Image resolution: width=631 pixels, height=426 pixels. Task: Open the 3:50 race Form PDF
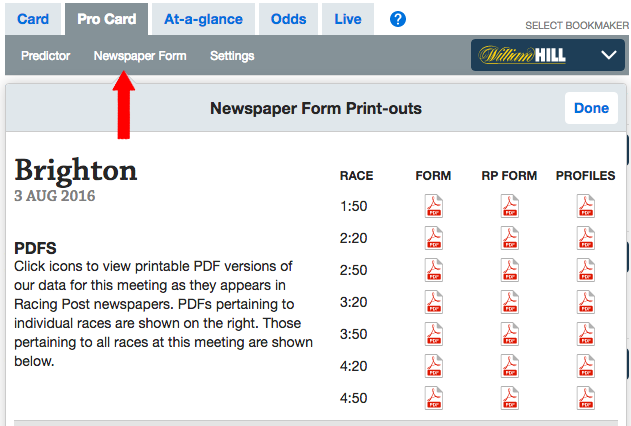pyautogui.click(x=434, y=334)
